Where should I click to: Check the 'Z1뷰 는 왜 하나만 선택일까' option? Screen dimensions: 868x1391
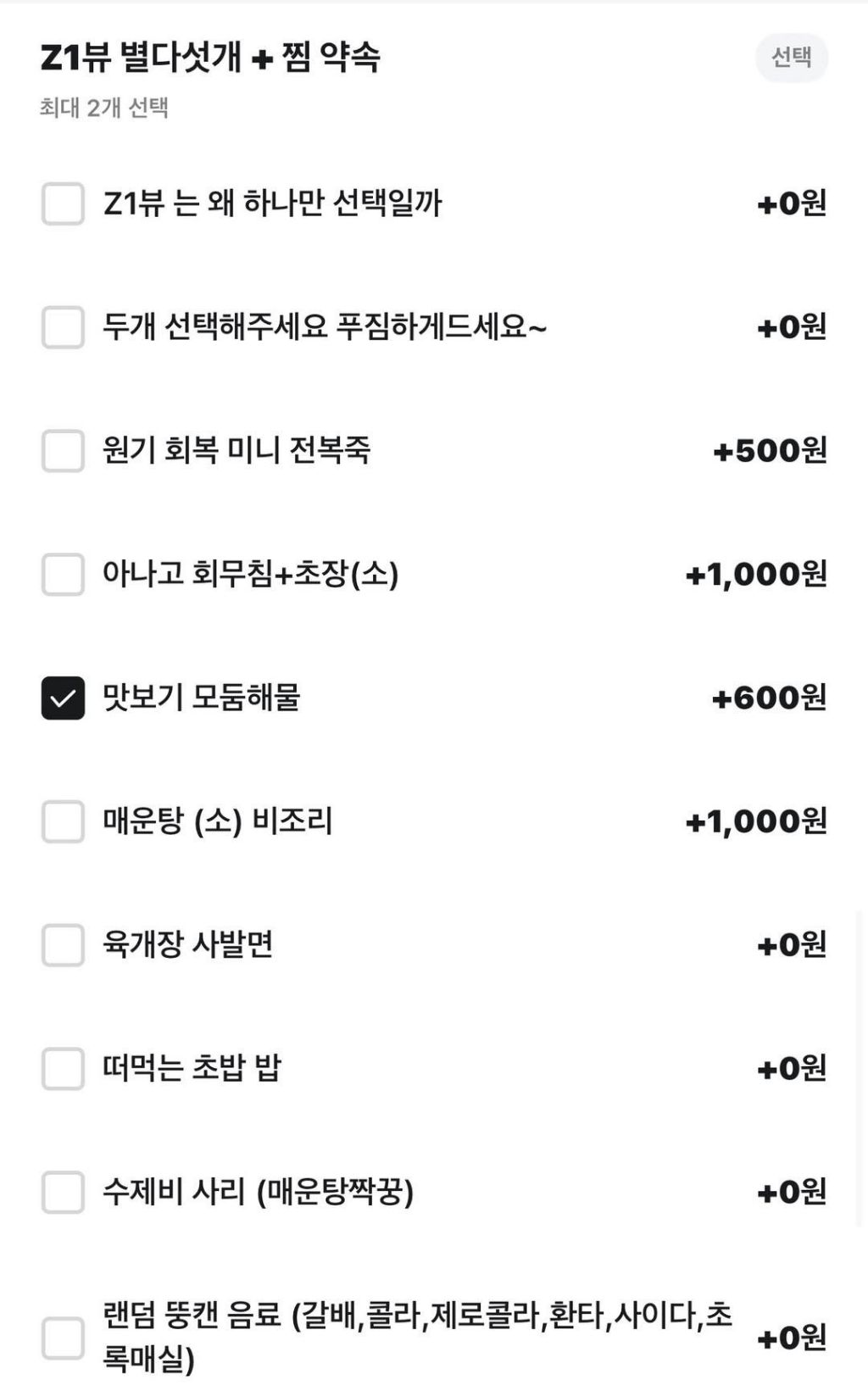point(63,203)
